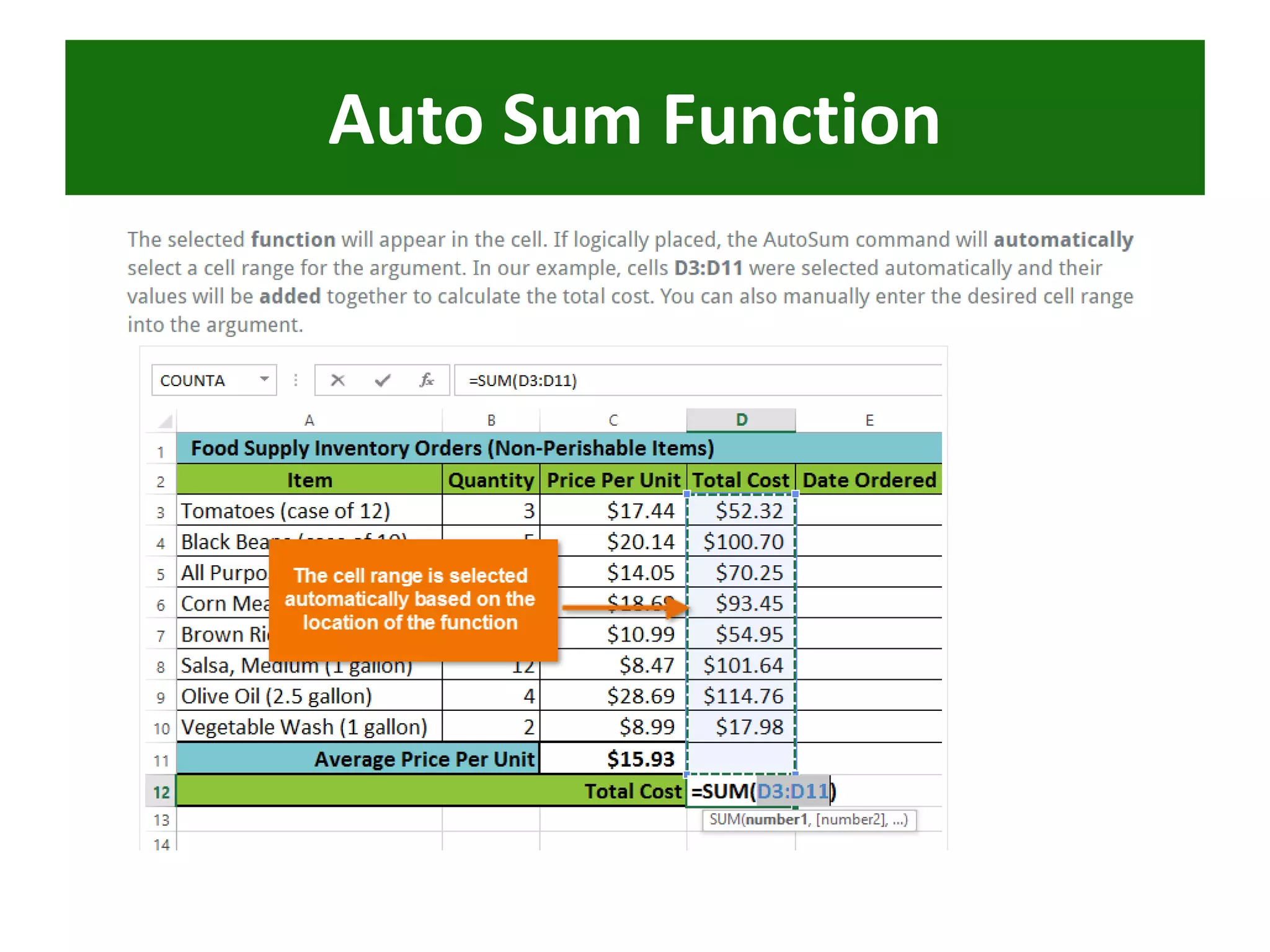Screen dimensions: 1270x952
Task: Click the Enter checkmark formula icon
Action: point(383,380)
